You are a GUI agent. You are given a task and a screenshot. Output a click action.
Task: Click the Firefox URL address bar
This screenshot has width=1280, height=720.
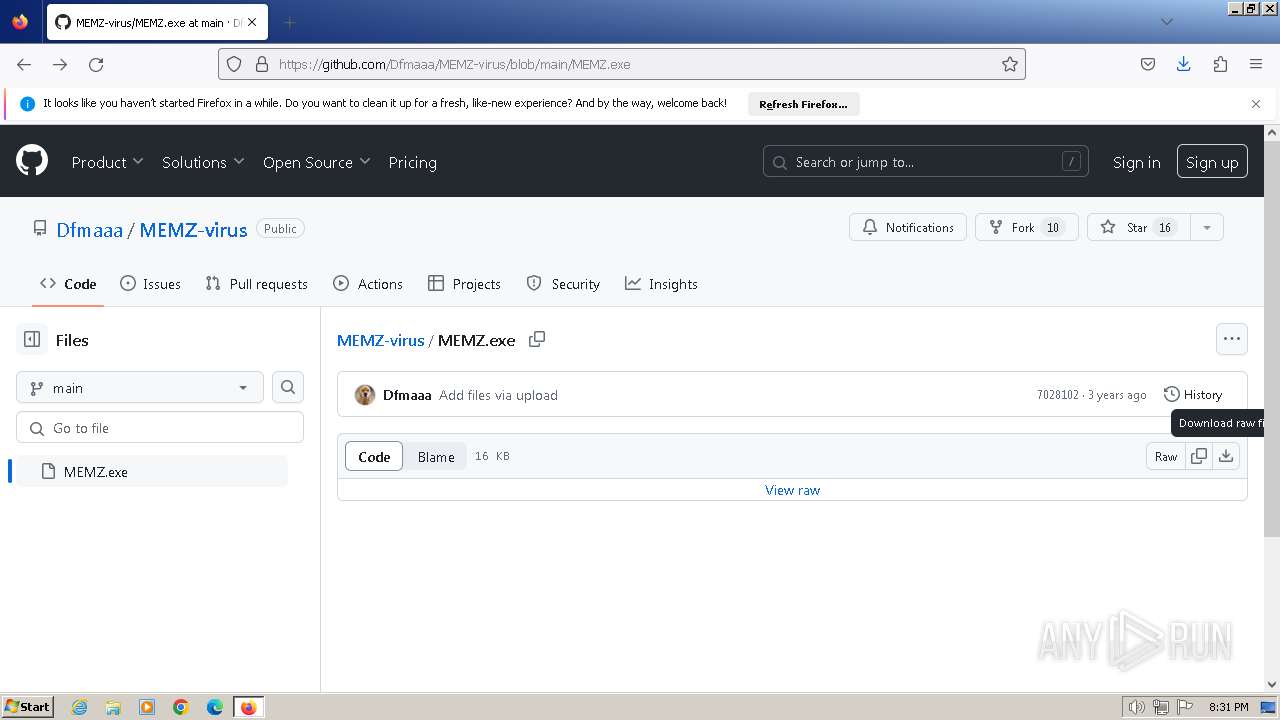(622, 64)
